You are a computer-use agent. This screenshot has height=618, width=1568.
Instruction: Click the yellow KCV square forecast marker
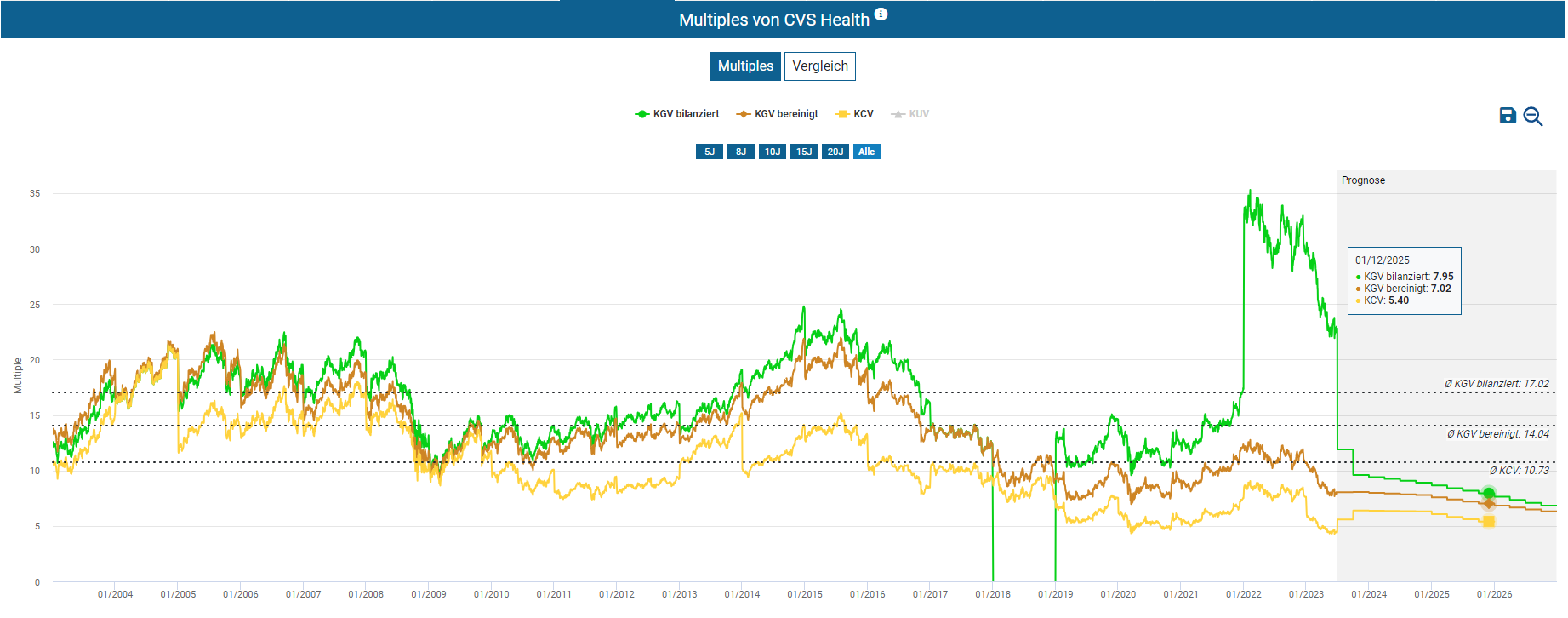tap(1488, 521)
